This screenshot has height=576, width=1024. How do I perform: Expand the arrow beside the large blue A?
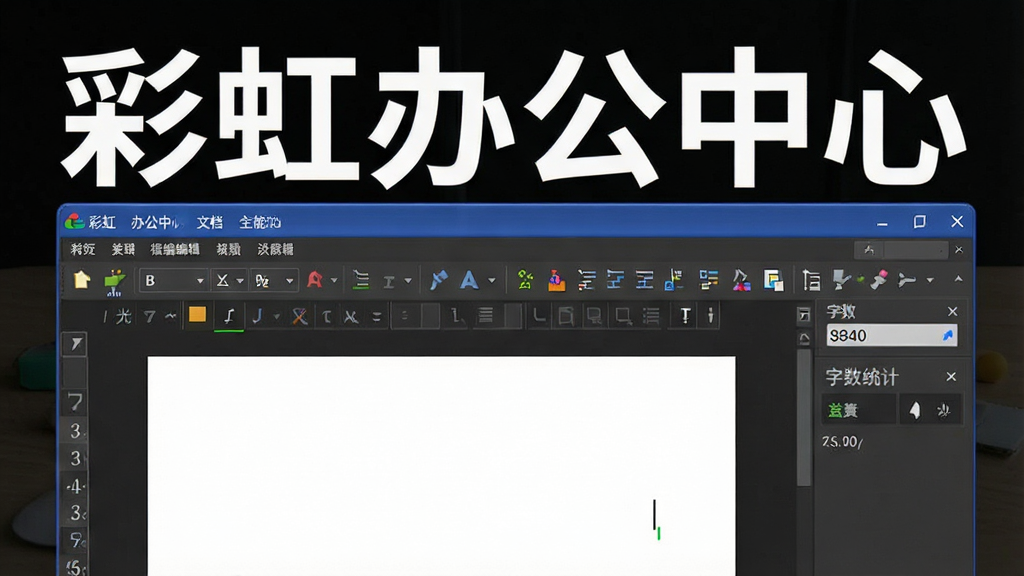(x=492, y=281)
